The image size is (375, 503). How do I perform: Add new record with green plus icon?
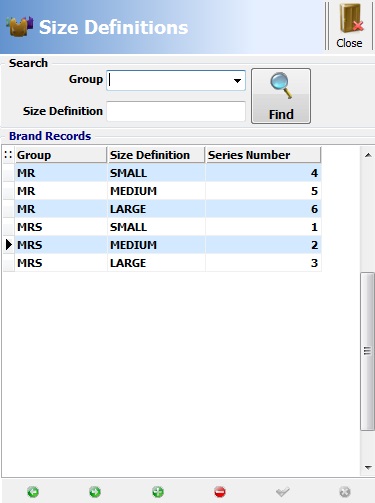pyautogui.click(x=158, y=492)
